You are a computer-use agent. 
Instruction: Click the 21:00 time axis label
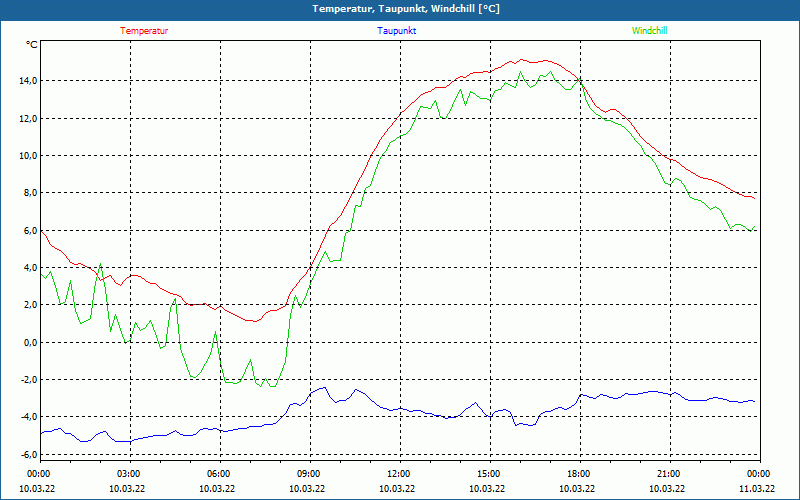667,474
